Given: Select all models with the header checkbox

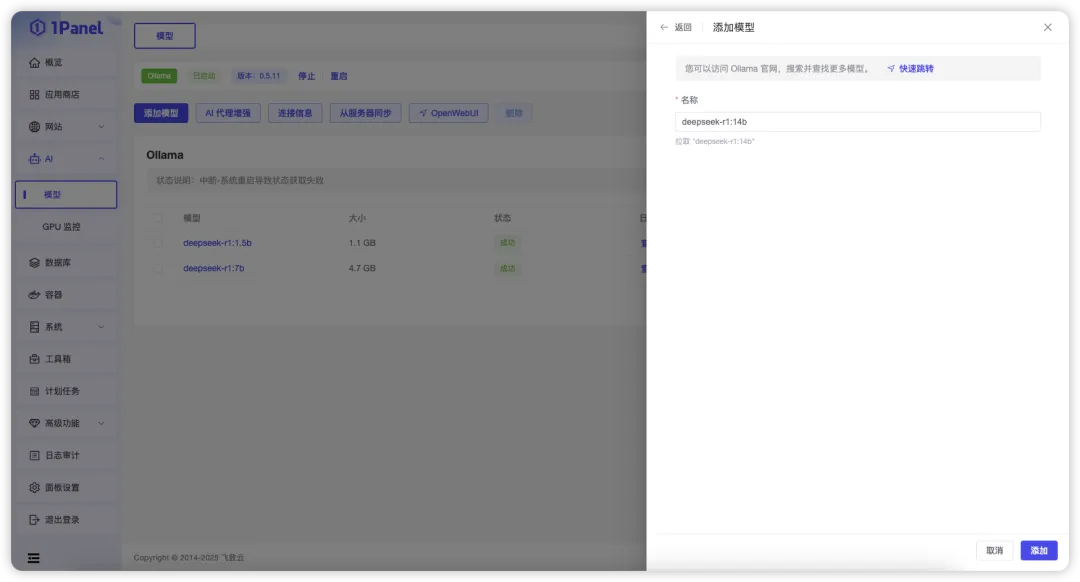Looking at the screenshot, I should [157, 218].
